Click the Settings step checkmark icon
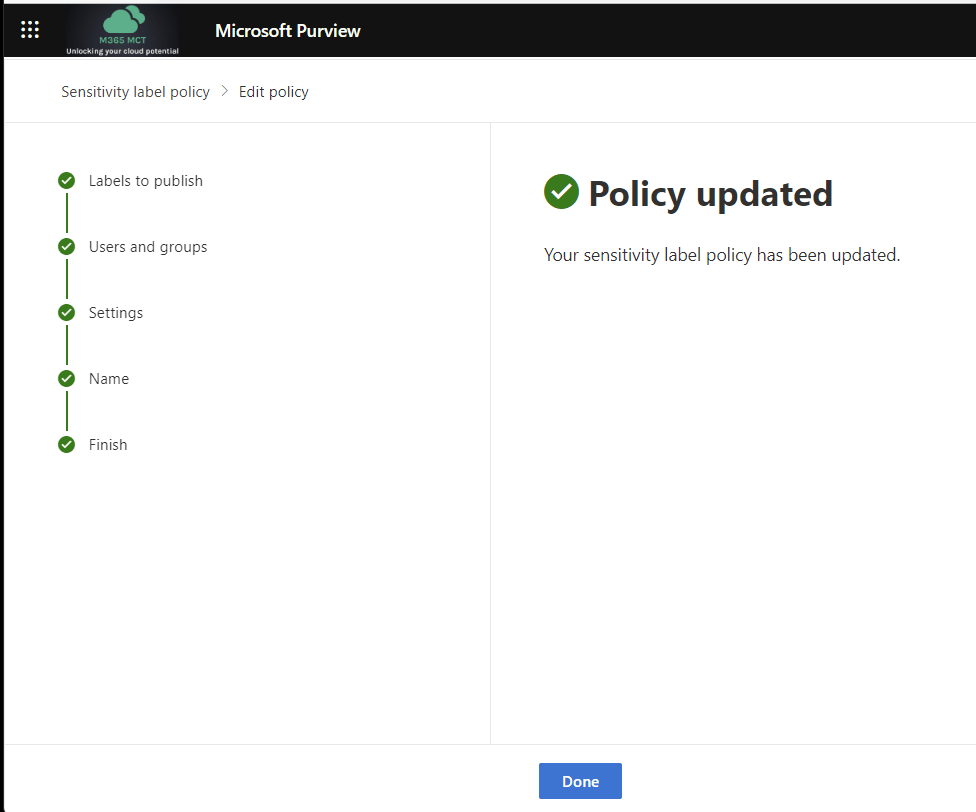Viewport: 976px width, 812px height. point(67,313)
